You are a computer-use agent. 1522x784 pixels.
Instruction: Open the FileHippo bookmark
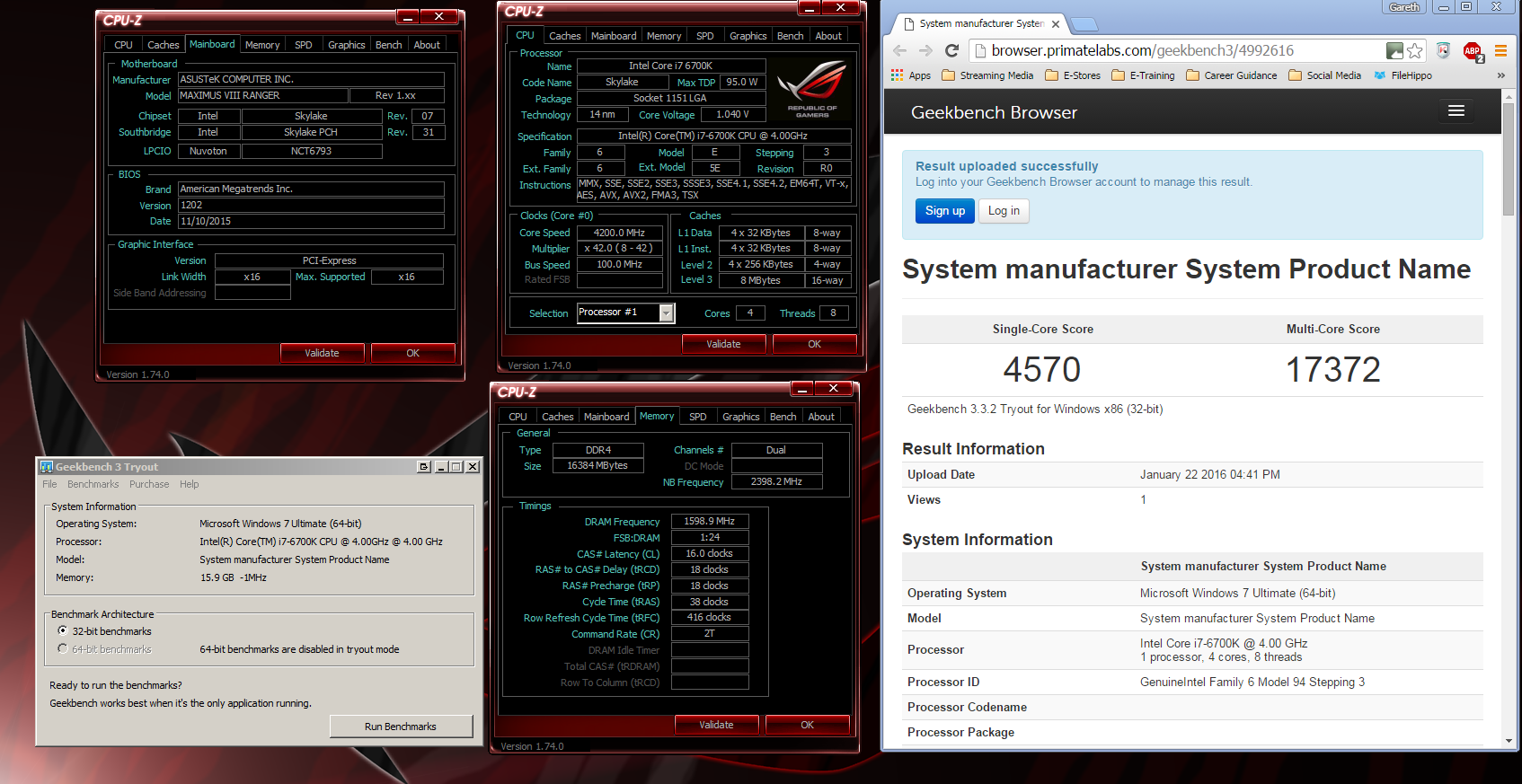click(x=1403, y=75)
